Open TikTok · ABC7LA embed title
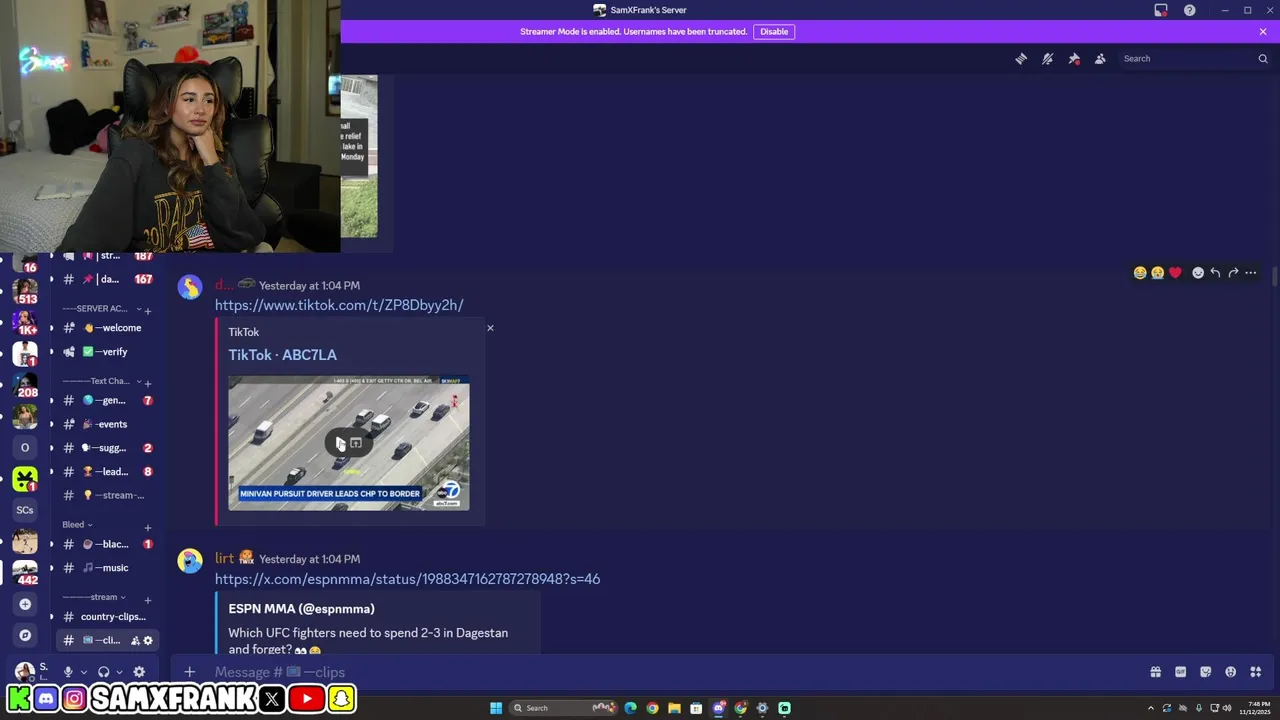Screen dimensions: 1280x720 pyautogui.click(x=282, y=355)
